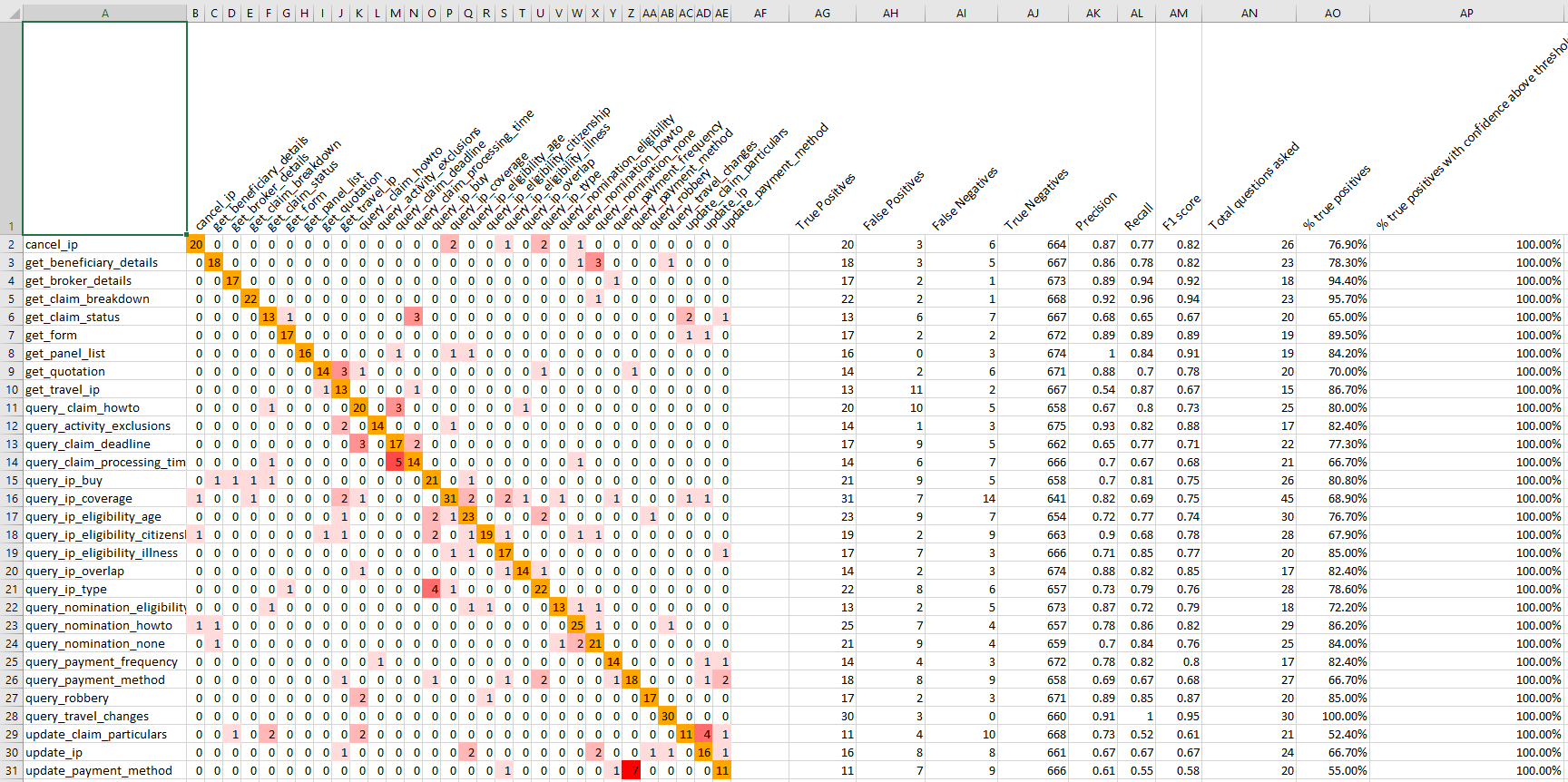Click the 'False Negatives' header cell
This screenshot has height=782, width=1568.
point(965,199)
